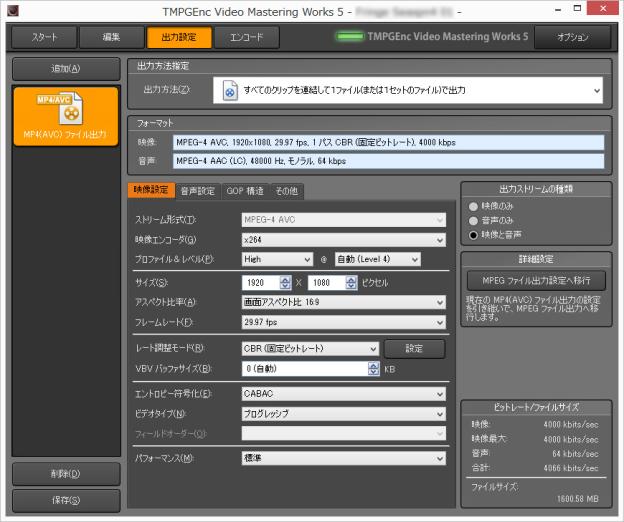
Task: Open the オプション menu button
Action: [573, 38]
